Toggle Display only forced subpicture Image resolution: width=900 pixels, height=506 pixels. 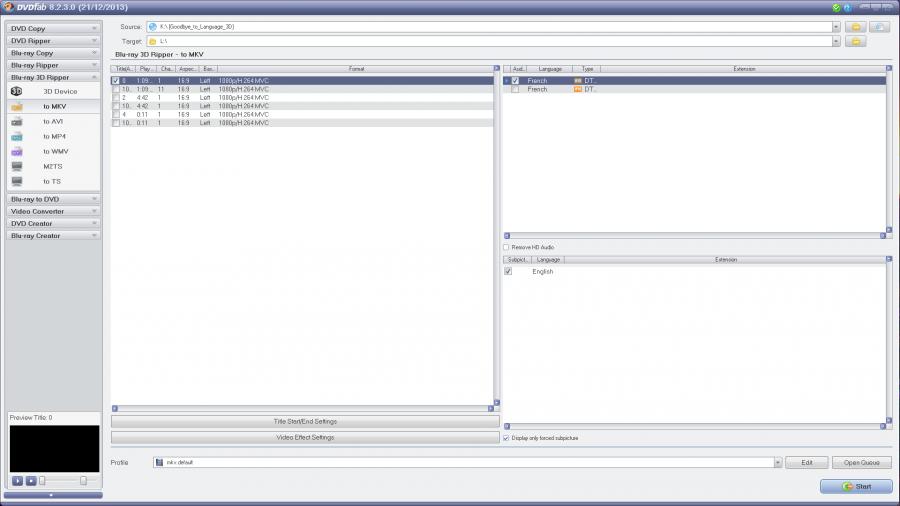coord(506,438)
